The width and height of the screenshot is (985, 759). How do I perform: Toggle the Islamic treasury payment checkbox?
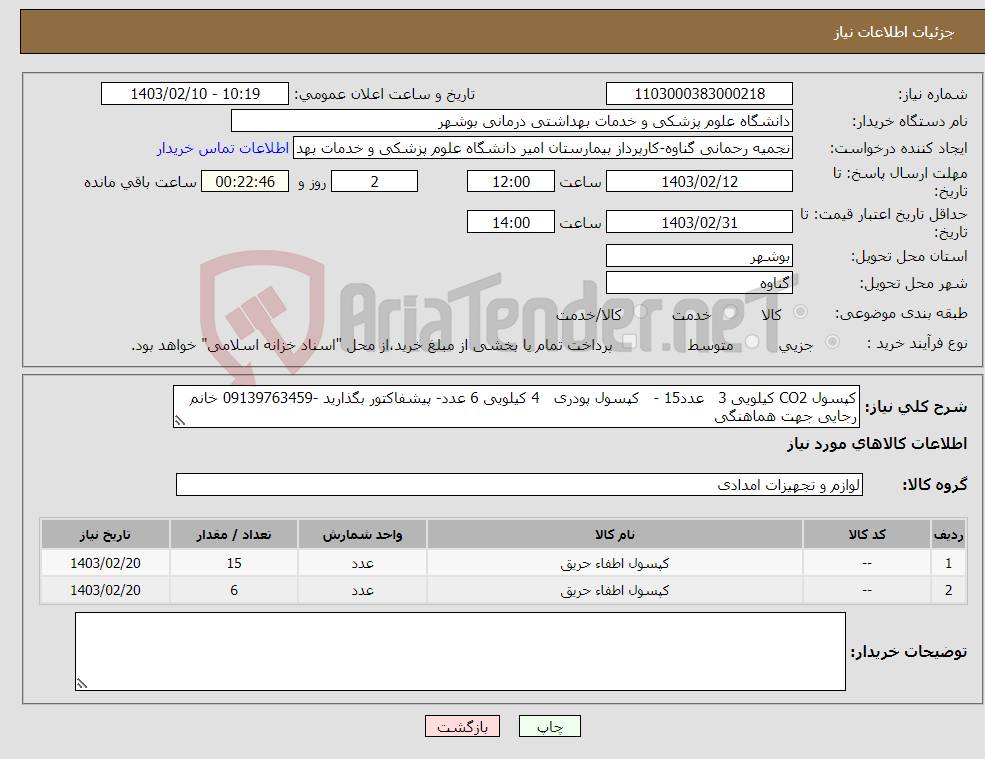click(x=629, y=342)
